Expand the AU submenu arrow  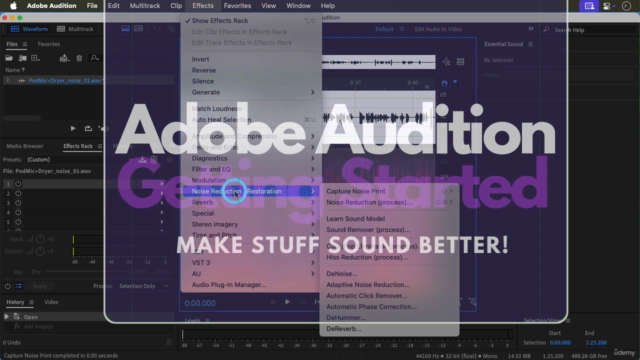point(313,273)
